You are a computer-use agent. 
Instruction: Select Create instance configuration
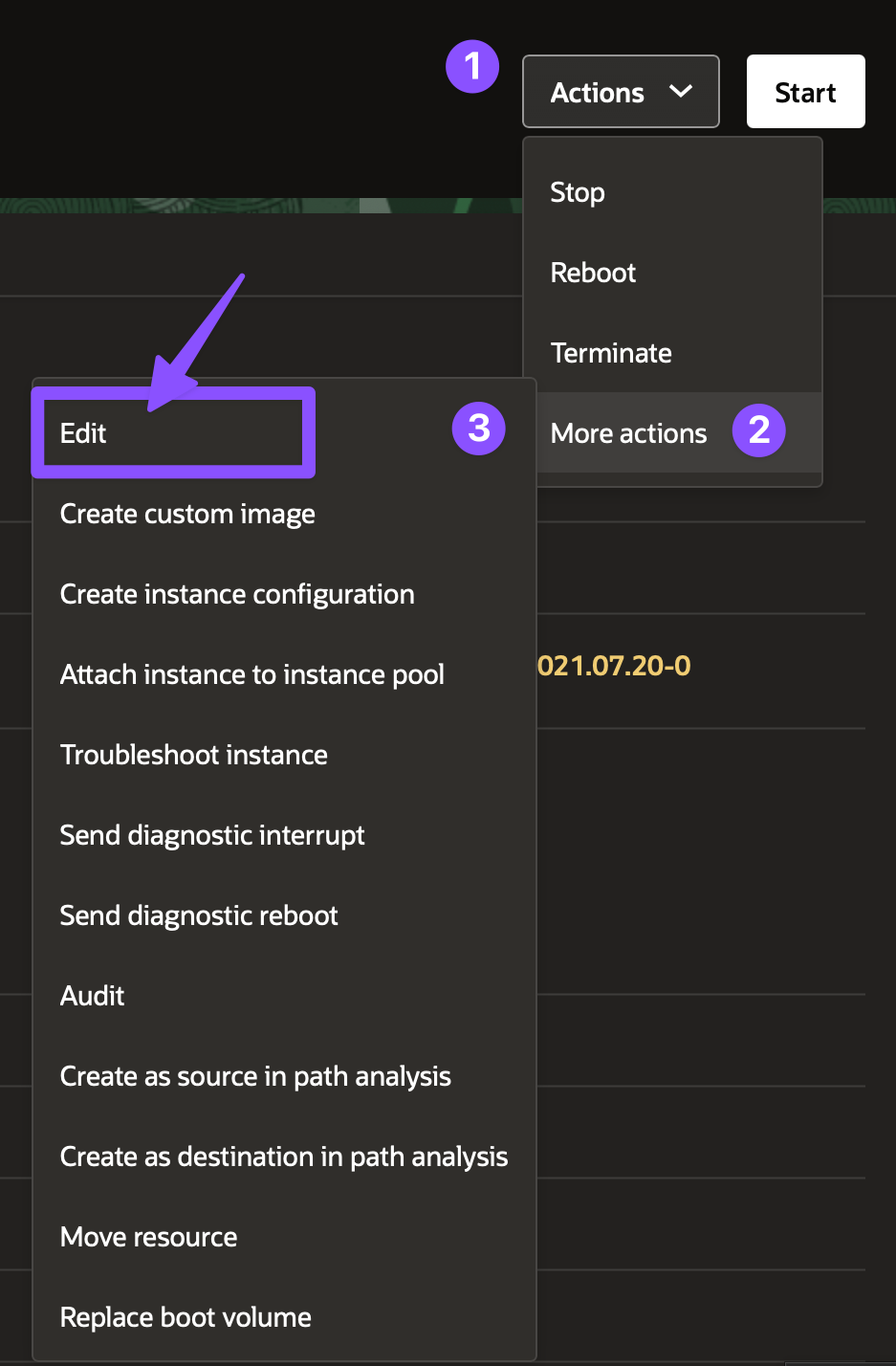click(284, 594)
